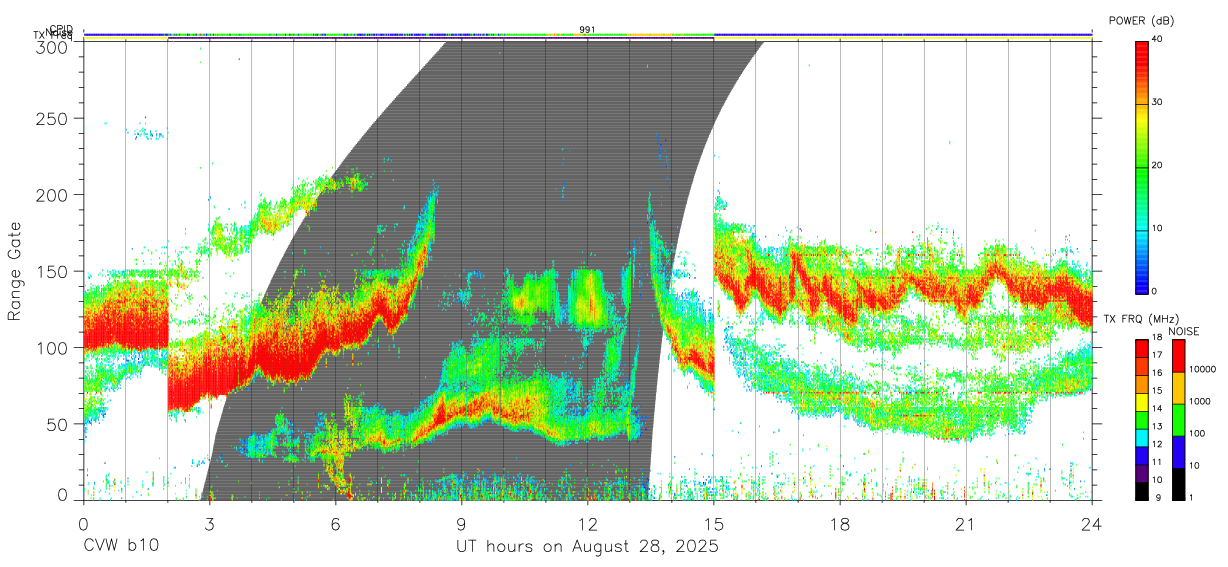Click the CVW b10 radar beam label

121,547
